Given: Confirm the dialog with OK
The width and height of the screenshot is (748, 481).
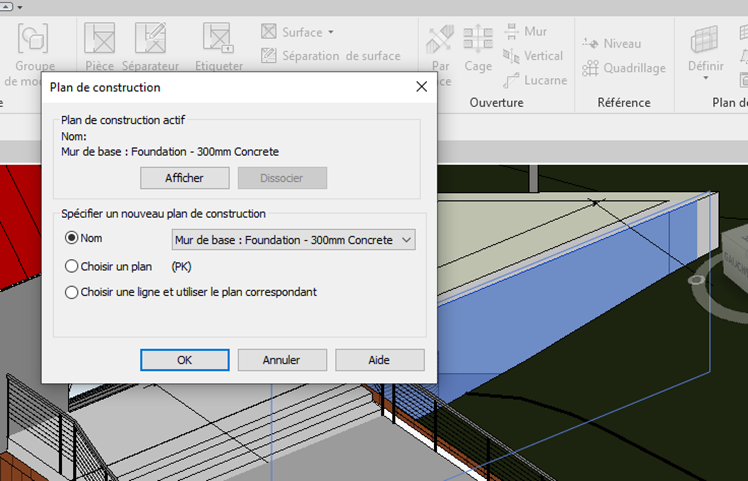Looking at the screenshot, I should pos(184,360).
